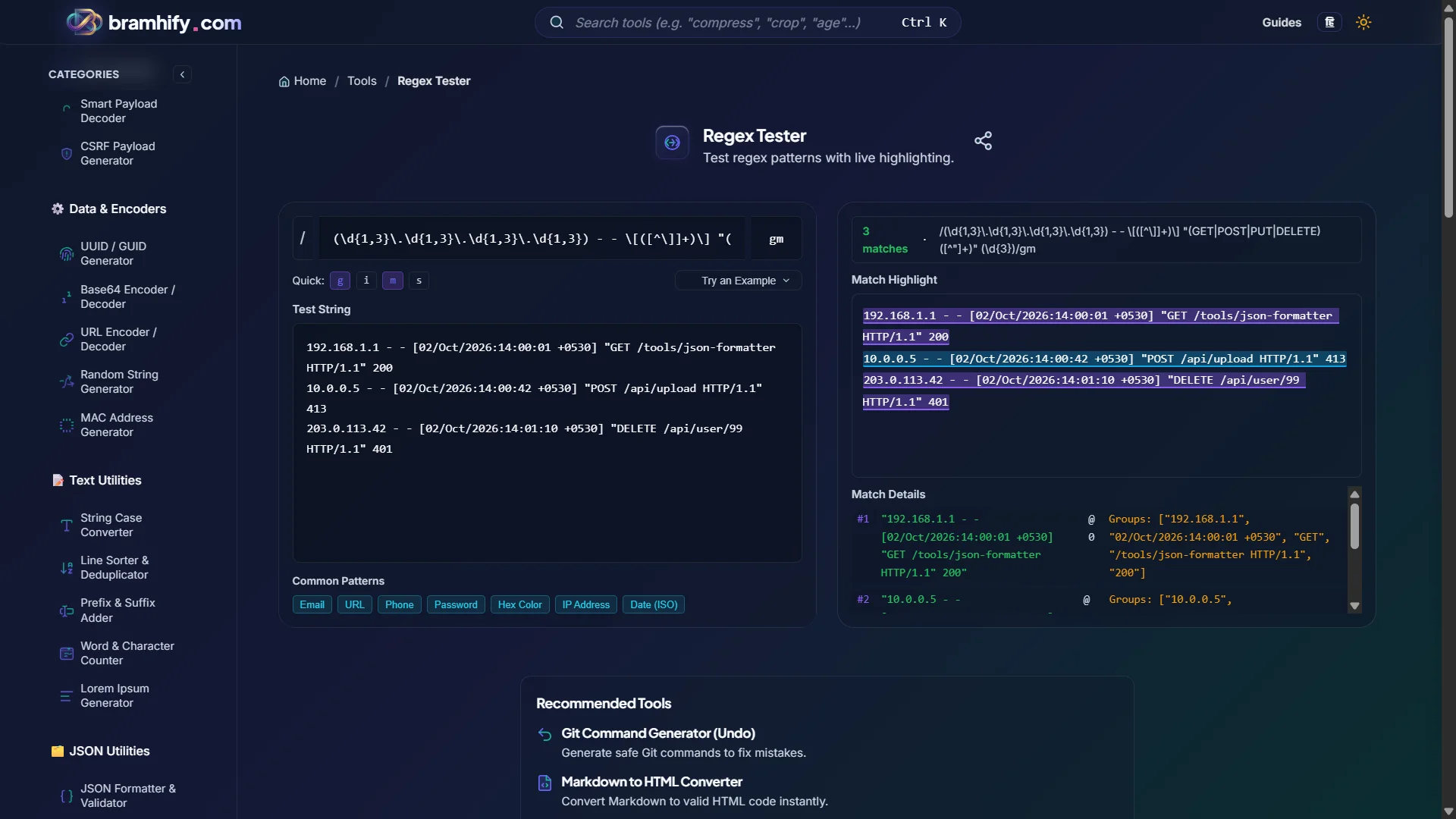
Task: Insert the Hex Color common pattern
Action: tap(519, 605)
